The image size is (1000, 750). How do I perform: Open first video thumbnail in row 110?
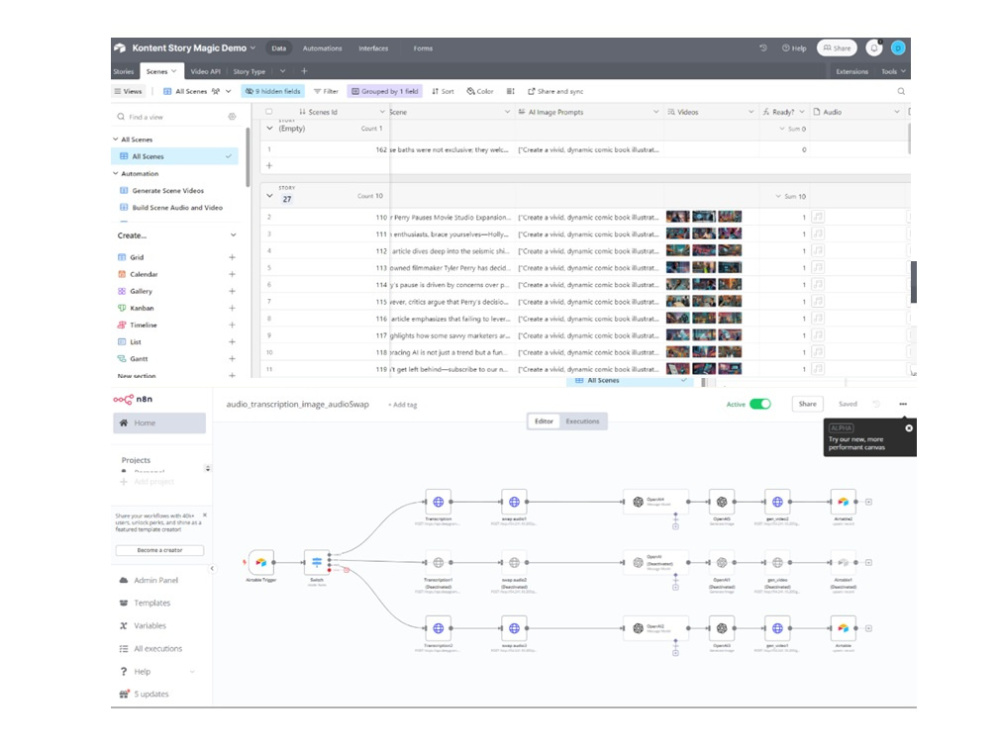coord(678,217)
